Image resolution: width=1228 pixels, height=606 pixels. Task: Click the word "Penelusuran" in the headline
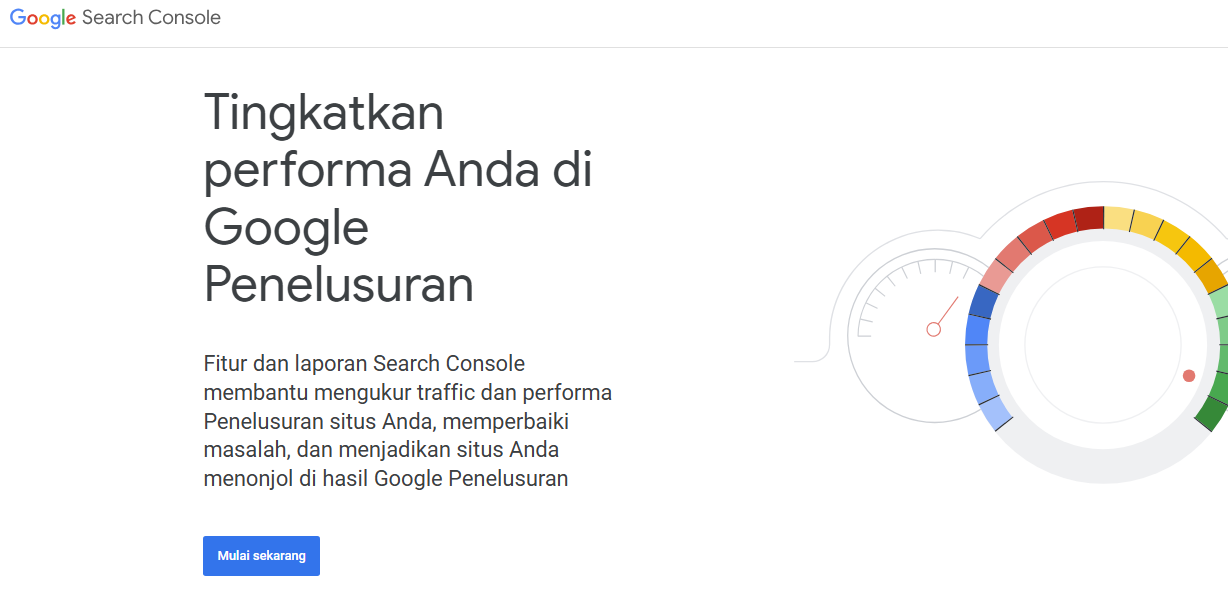(x=339, y=285)
